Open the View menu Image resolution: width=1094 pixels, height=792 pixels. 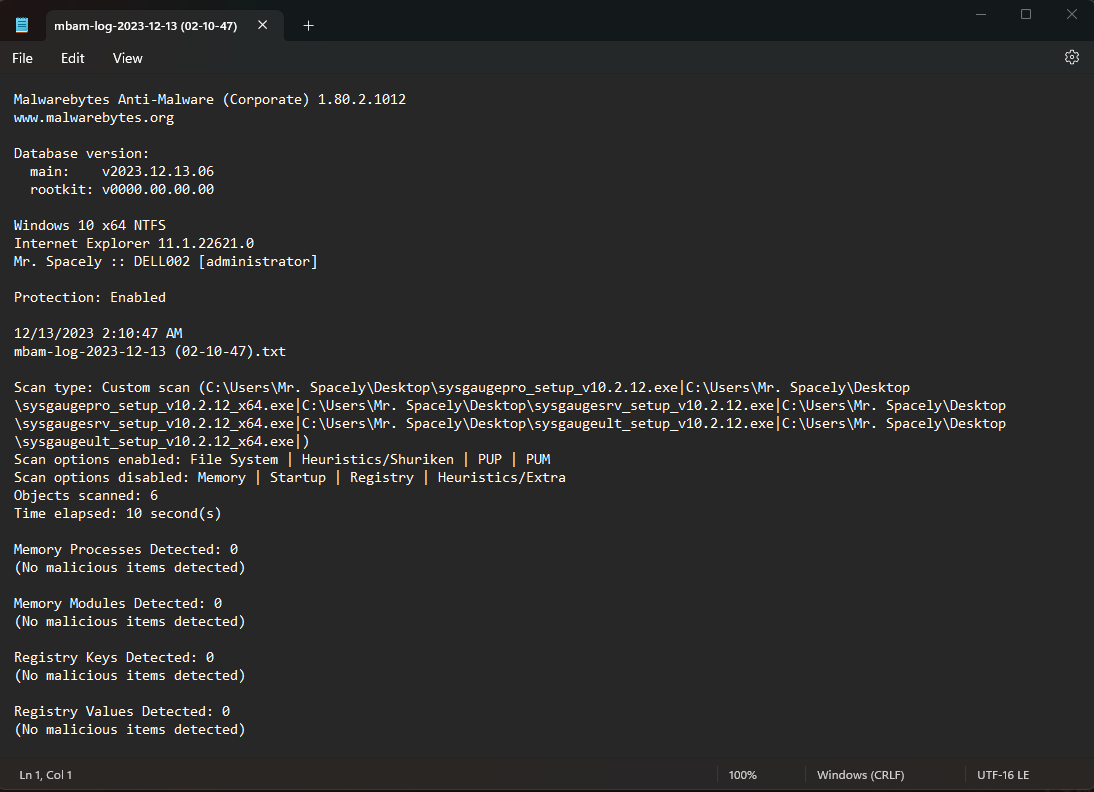tap(128, 59)
